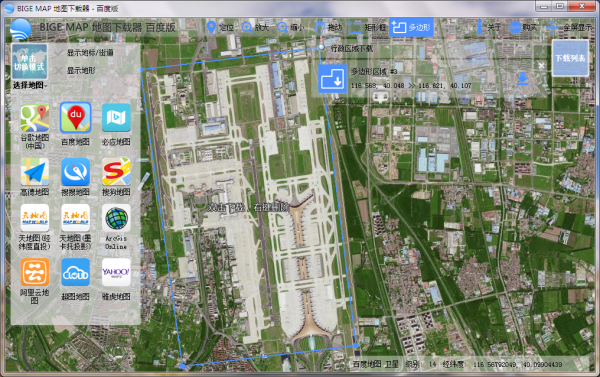Open the download list (下载列表) panel
The width and height of the screenshot is (600, 377).
tap(570, 58)
